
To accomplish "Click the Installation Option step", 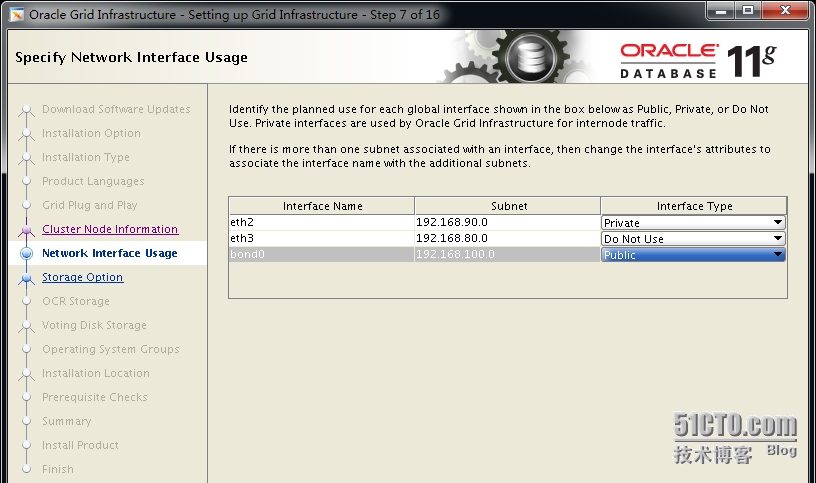I will pos(91,133).
